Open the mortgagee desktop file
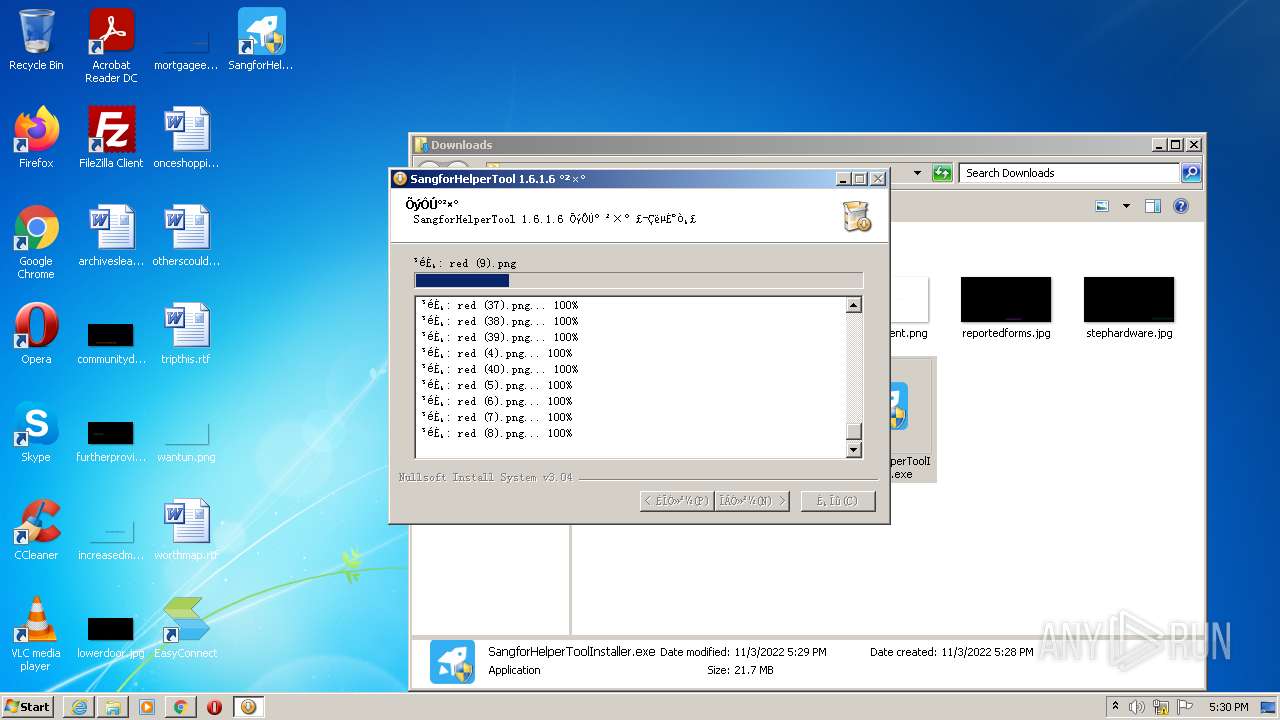 (186, 46)
